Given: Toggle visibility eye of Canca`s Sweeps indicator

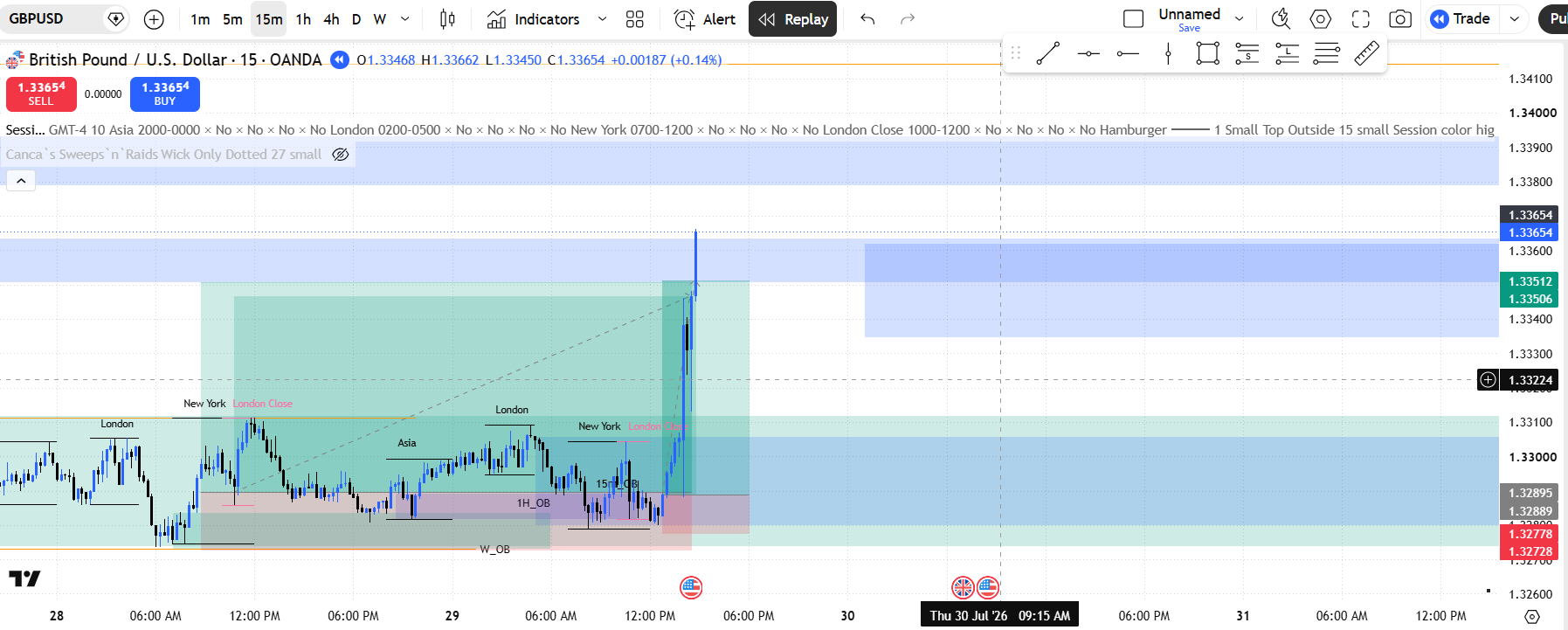Looking at the screenshot, I should [341, 155].
